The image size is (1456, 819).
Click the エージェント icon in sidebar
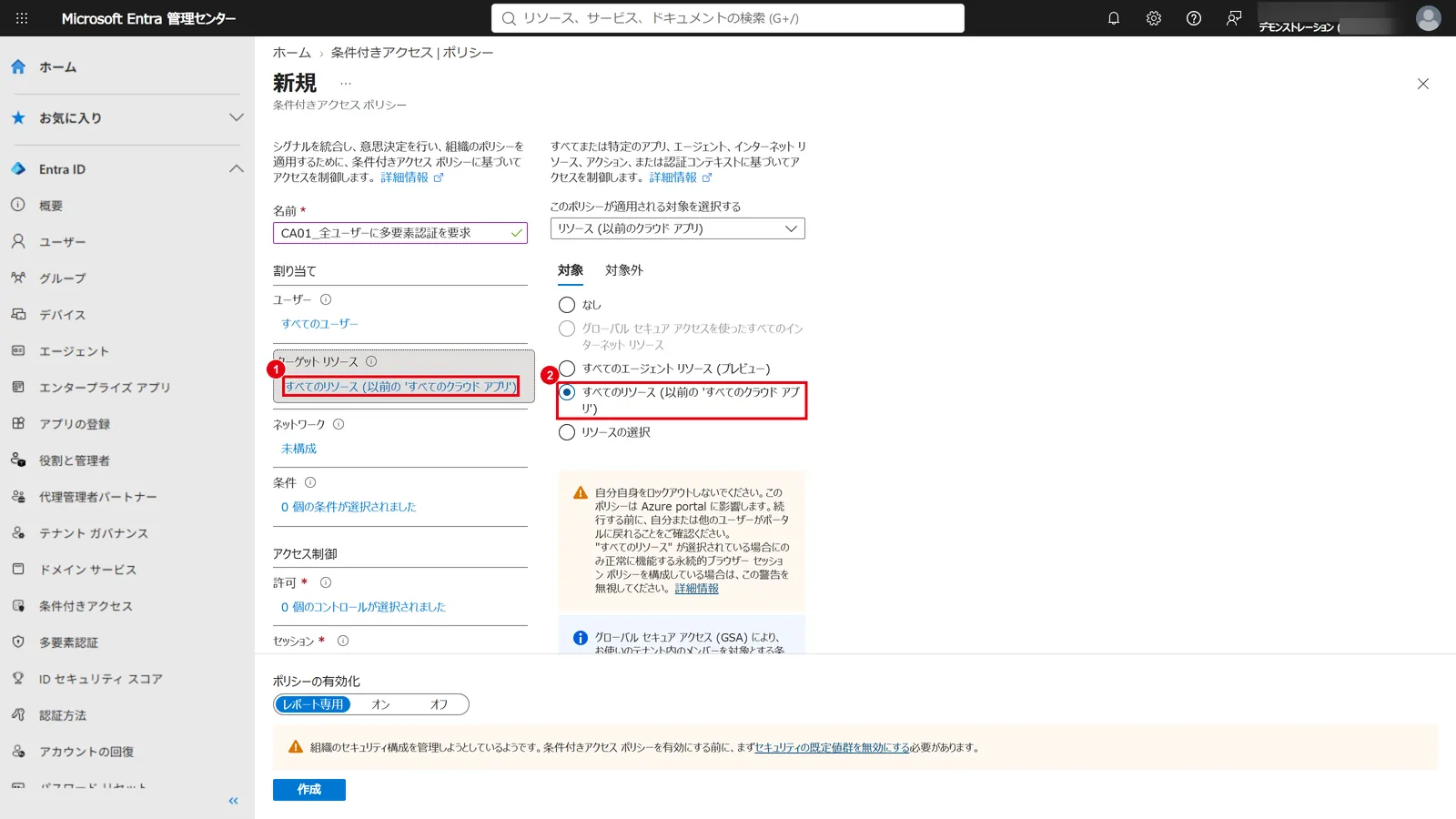pyautogui.click(x=18, y=350)
